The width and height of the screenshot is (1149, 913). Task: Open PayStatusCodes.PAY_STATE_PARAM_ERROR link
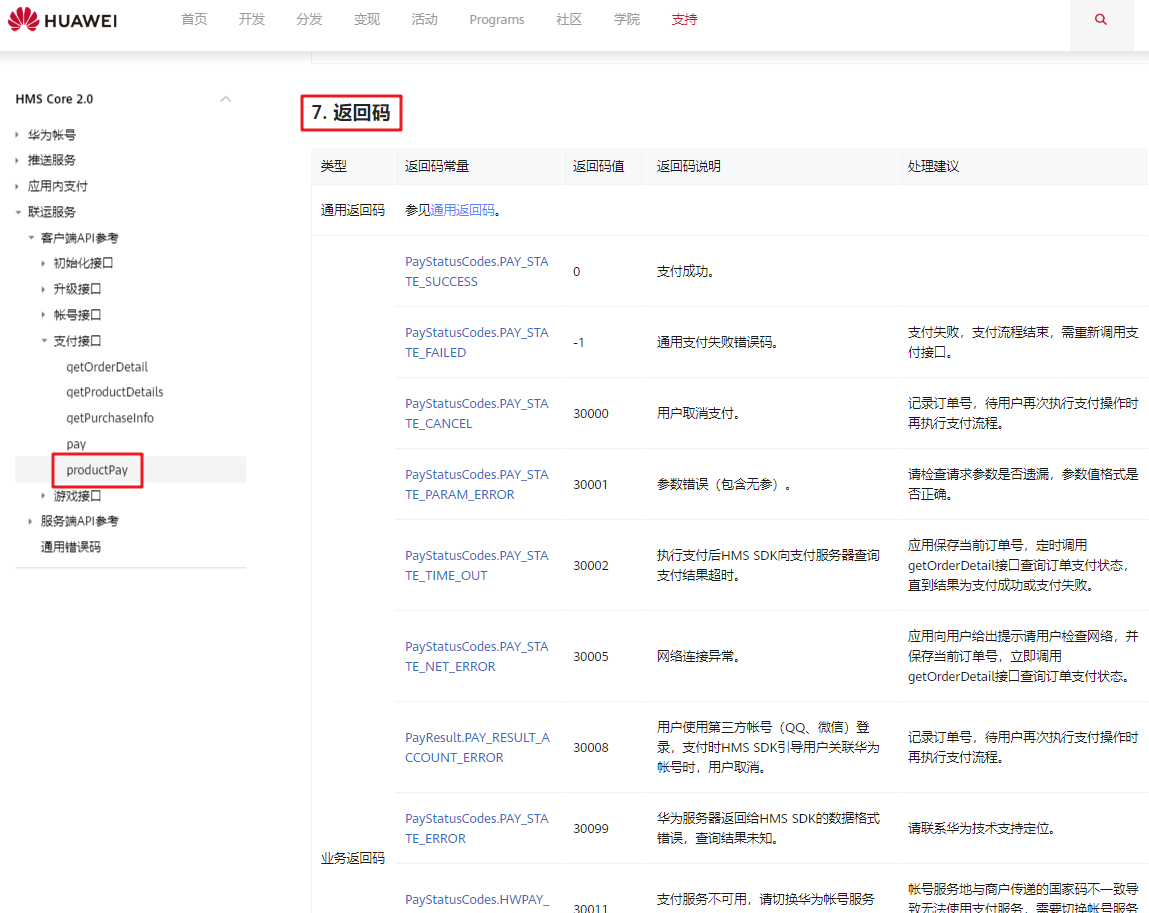476,485
